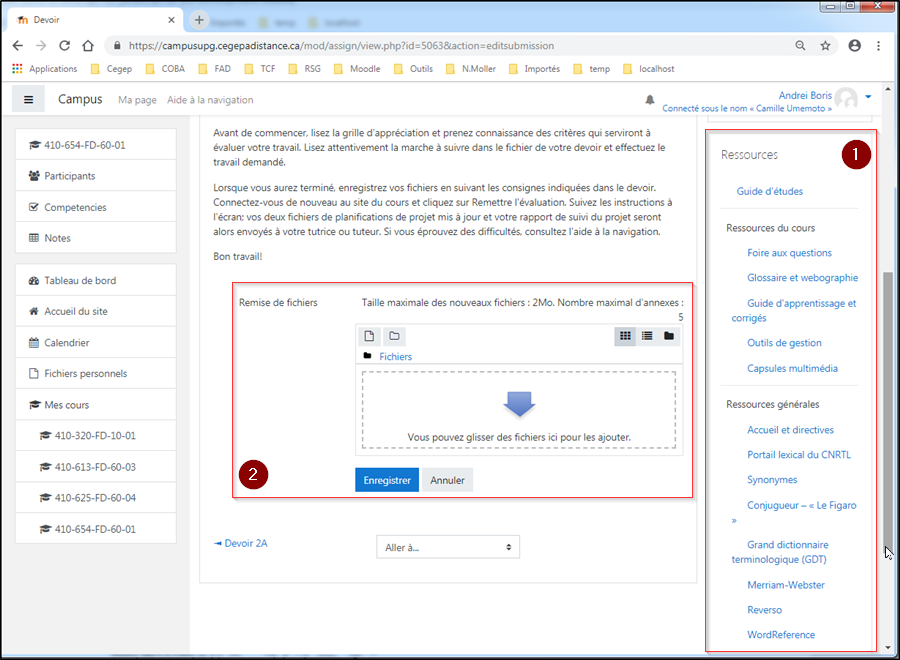Open the Chrome Applications shortcut

click(45, 69)
